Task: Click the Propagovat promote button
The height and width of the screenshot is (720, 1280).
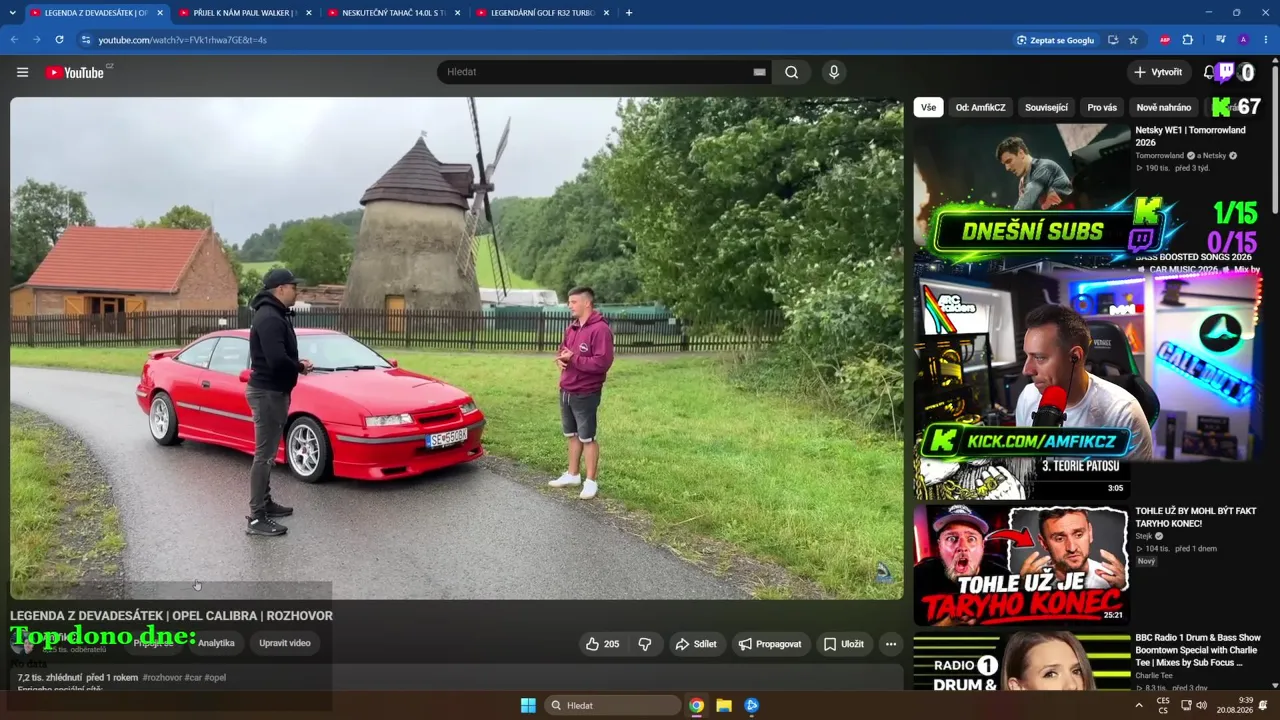Action: pos(770,644)
